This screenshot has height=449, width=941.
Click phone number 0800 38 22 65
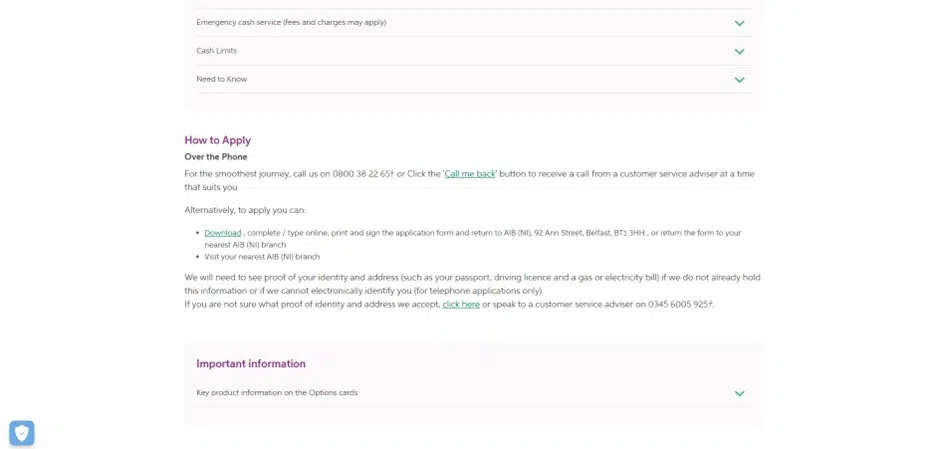(362, 174)
